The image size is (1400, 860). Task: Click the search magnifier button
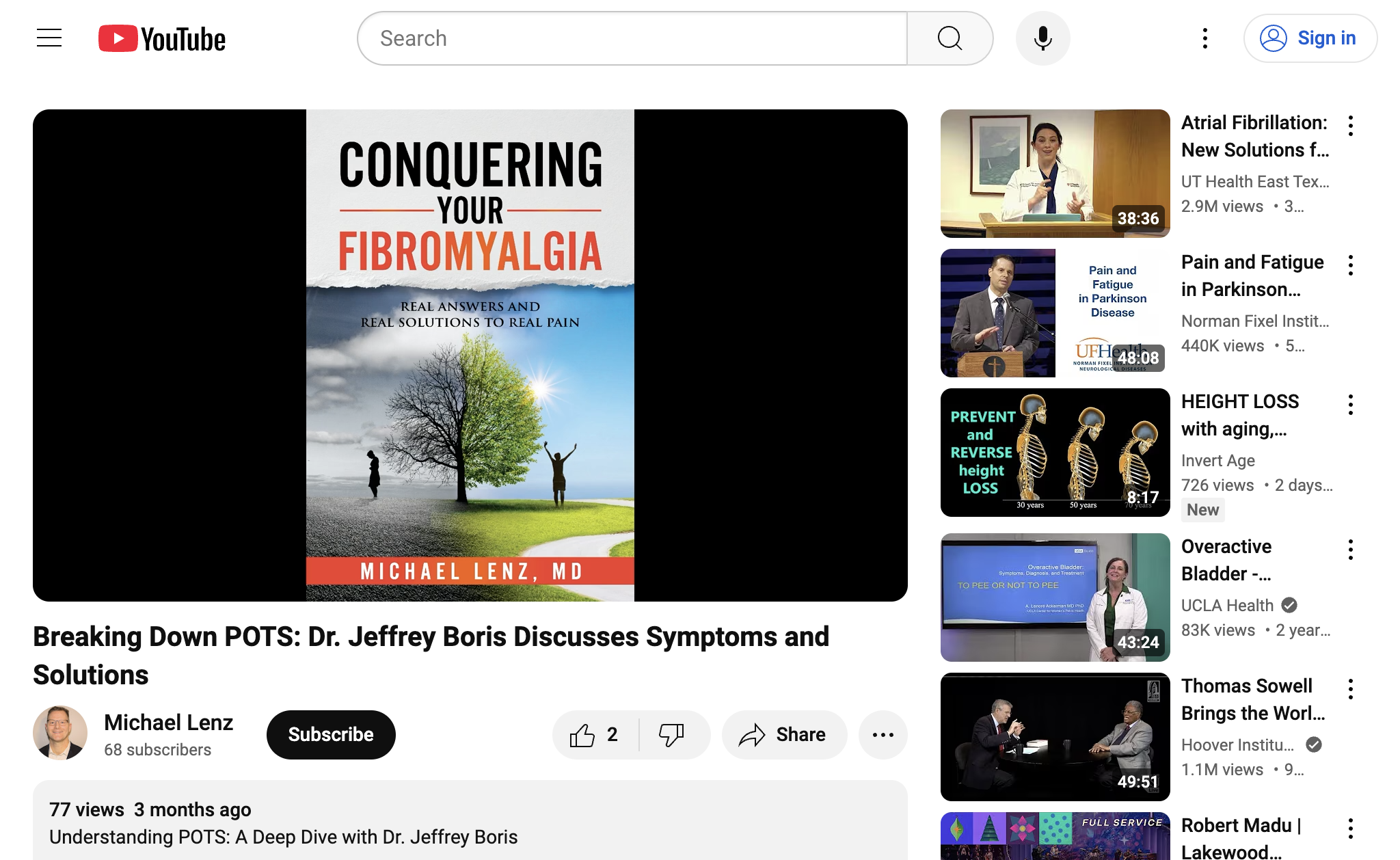click(x=950, y=38)
